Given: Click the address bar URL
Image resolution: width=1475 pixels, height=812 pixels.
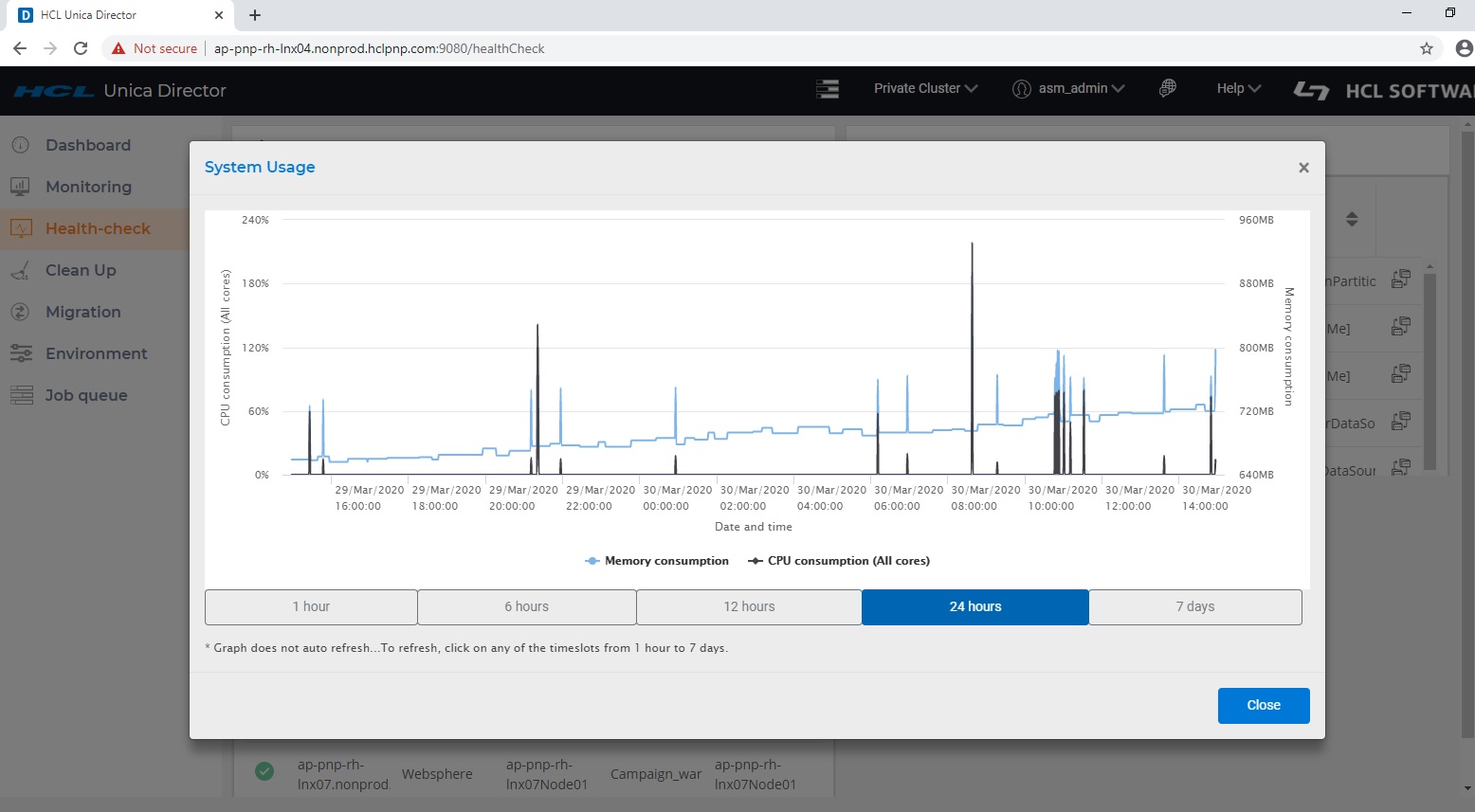Looking at the screenshot, I should 379,48.
